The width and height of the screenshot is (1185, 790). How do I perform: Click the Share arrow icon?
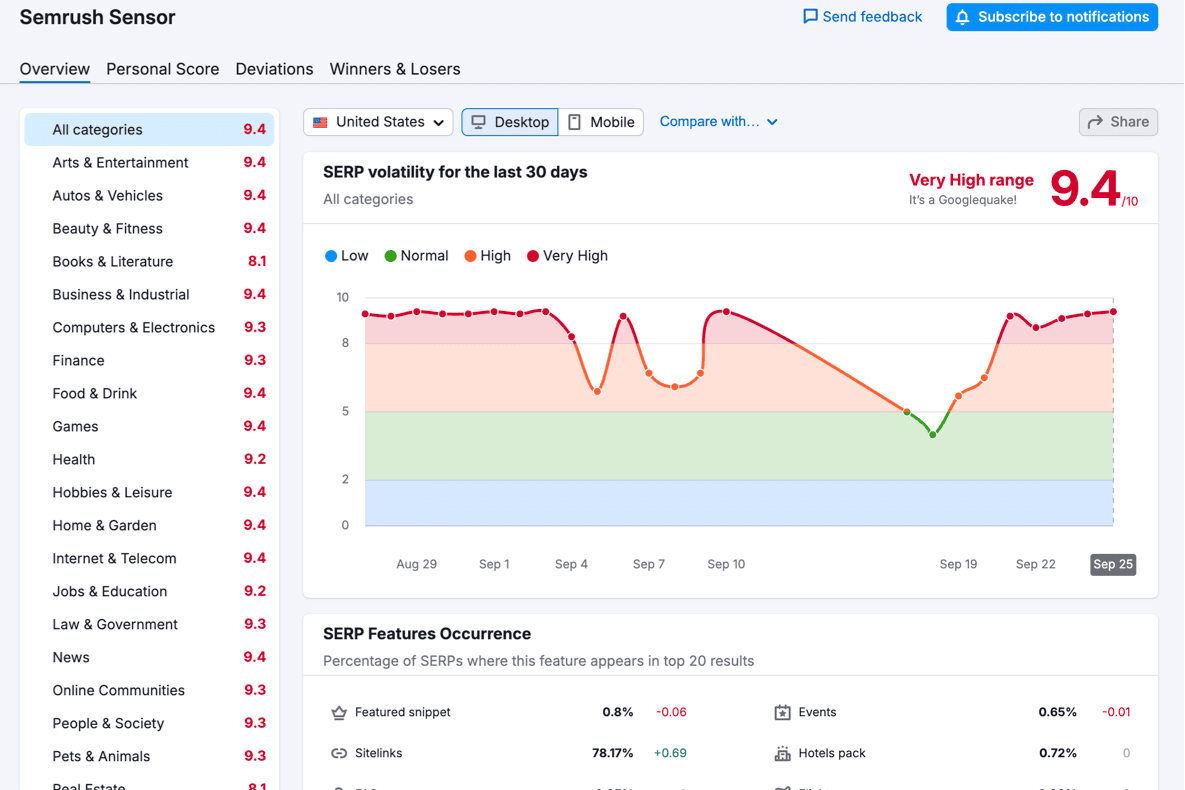pos(1095,122)
